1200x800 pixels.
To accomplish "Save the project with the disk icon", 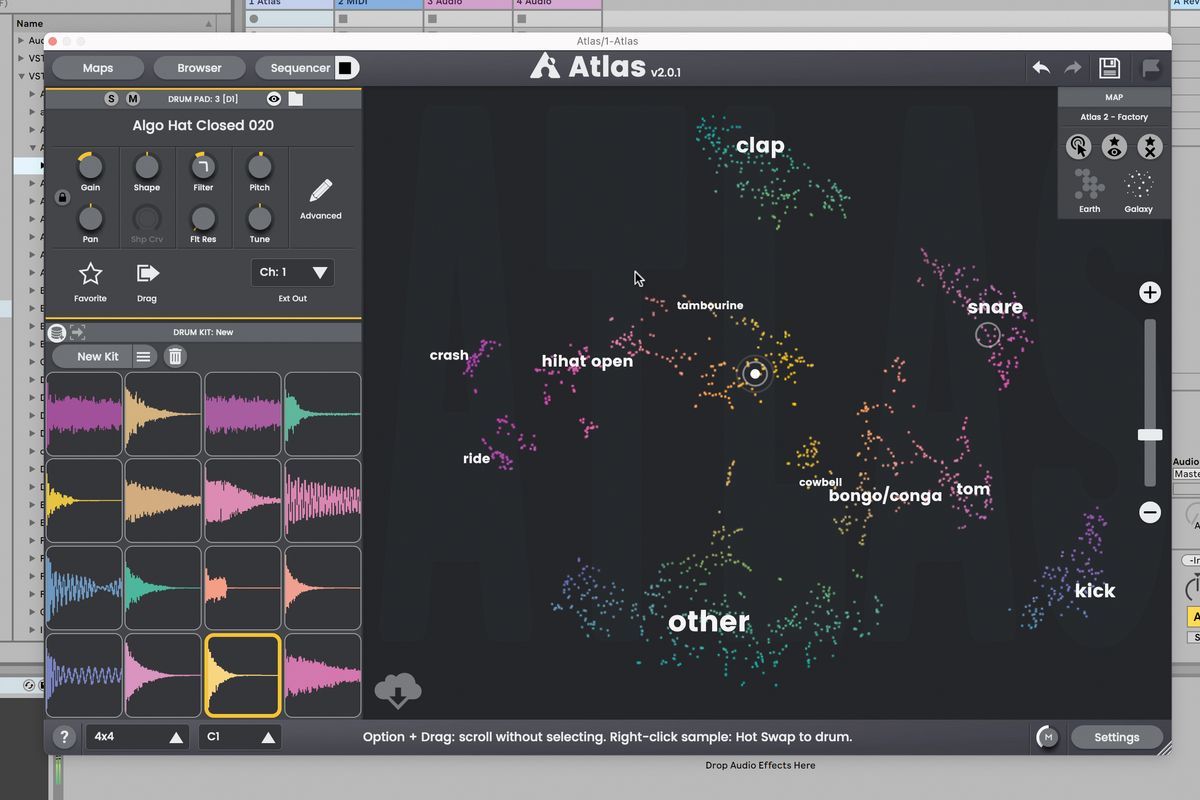I will [1109, 67].
